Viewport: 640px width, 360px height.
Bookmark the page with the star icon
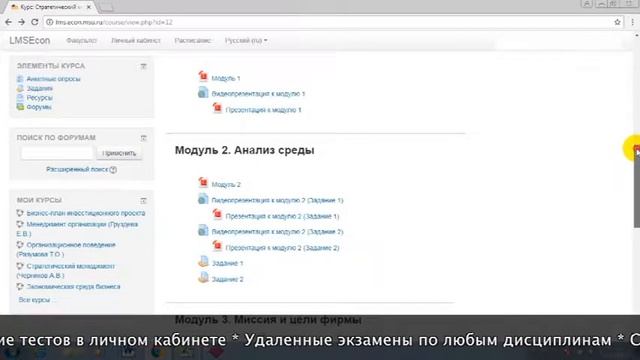pos(617,22)
